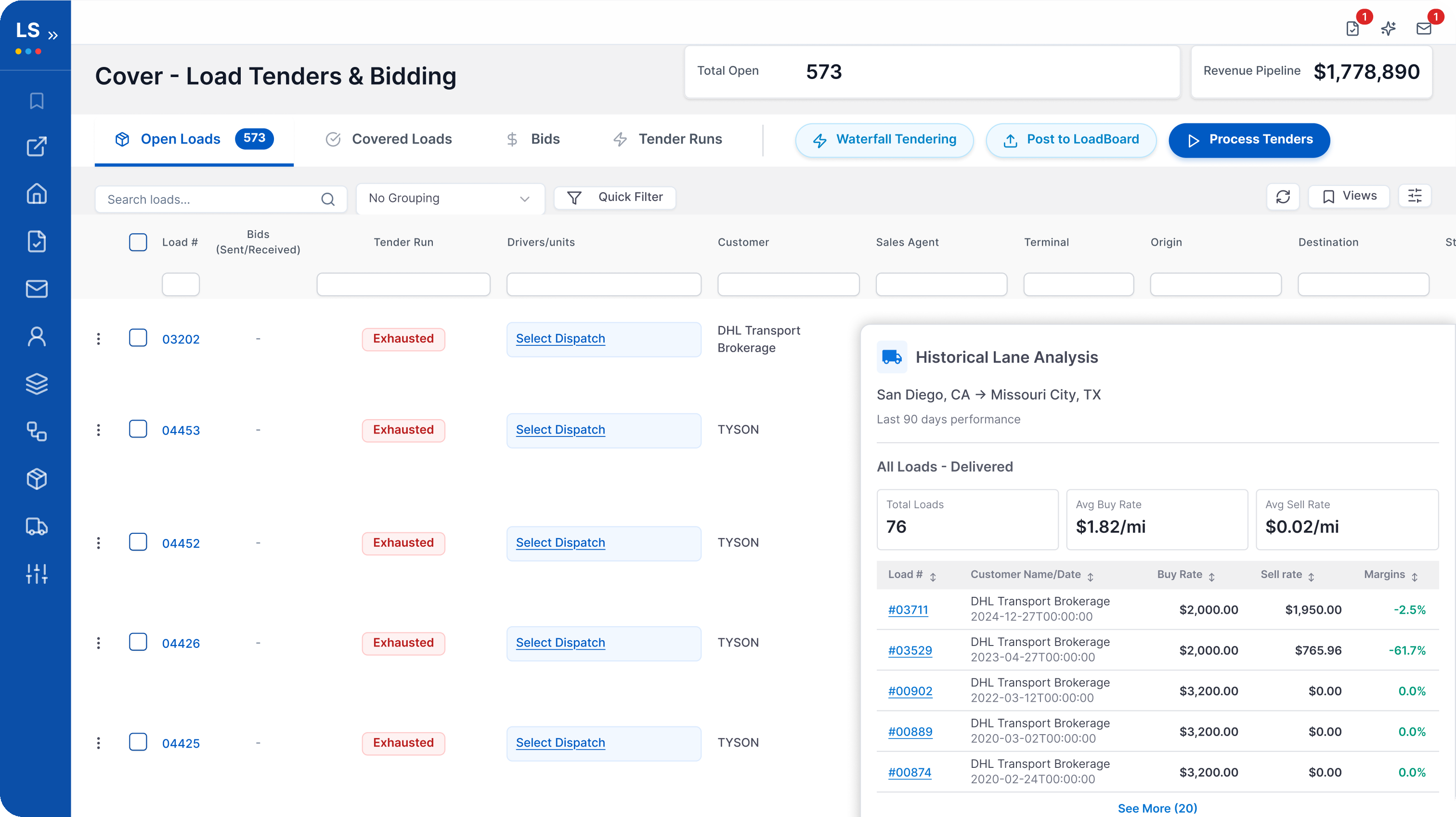
Task: Open the workflow nodes sidebar icon
Action: click(37, 432)
